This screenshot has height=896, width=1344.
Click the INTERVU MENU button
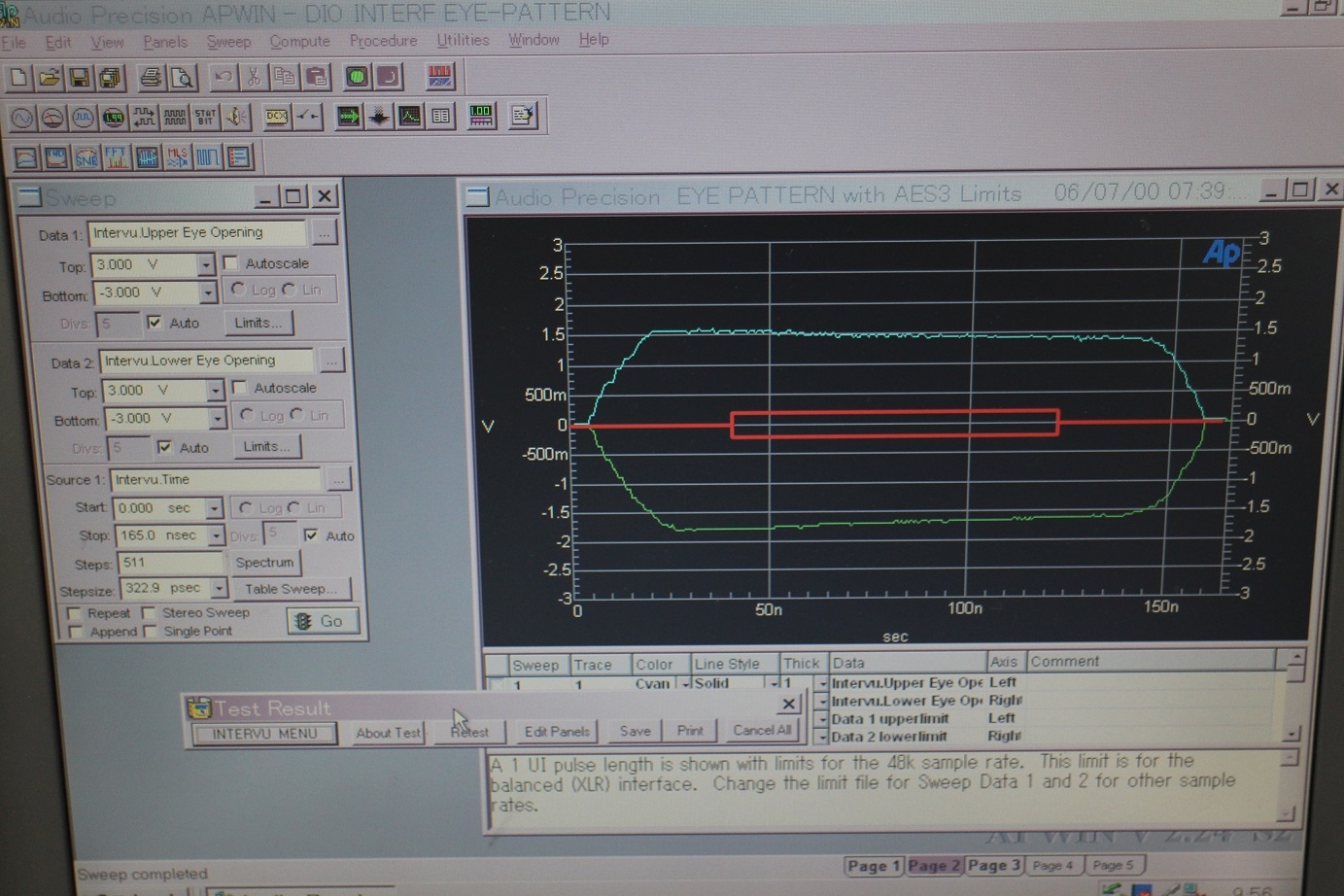[264, 734]
